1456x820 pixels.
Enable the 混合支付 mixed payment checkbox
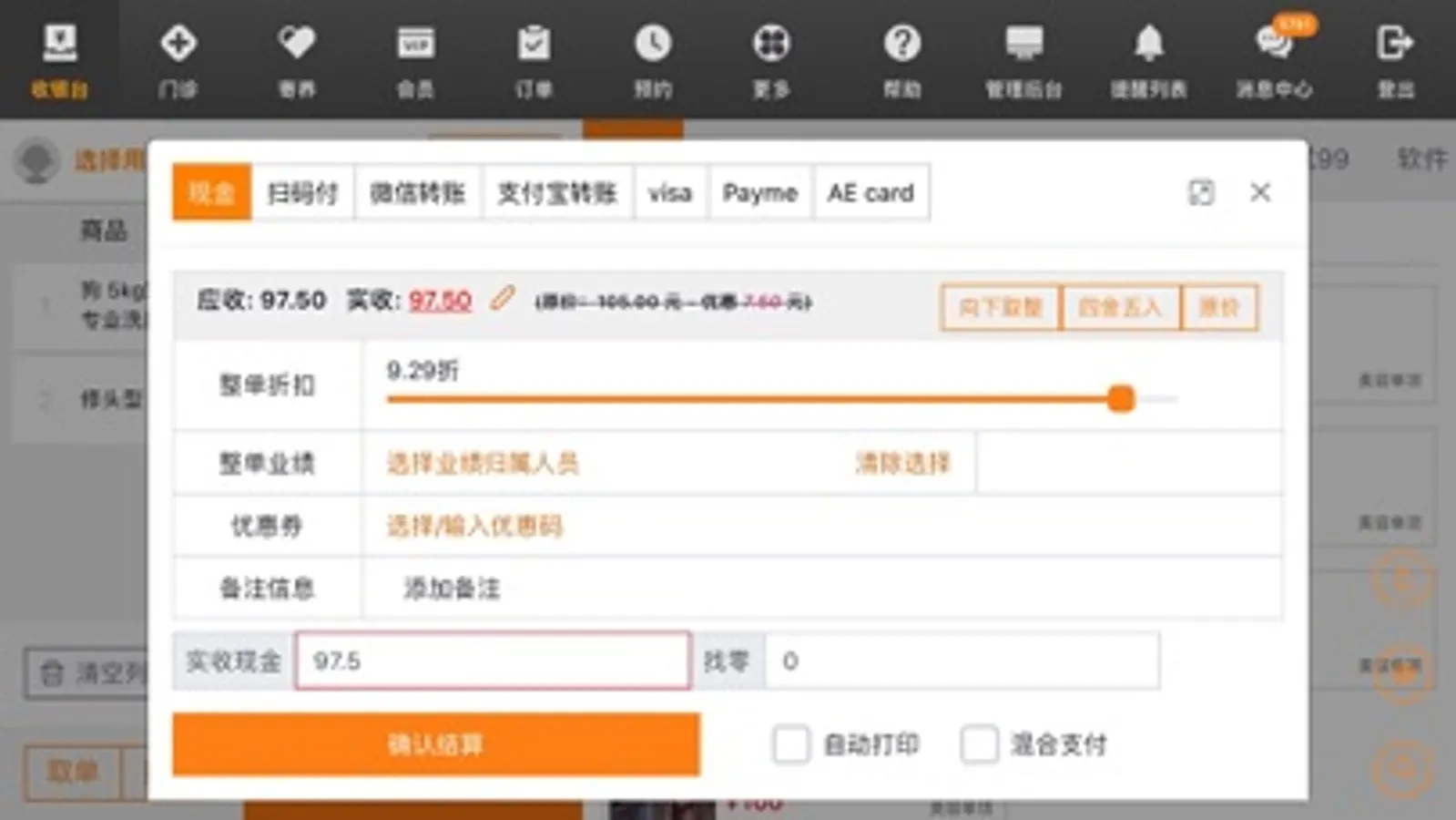pos(979,744)
